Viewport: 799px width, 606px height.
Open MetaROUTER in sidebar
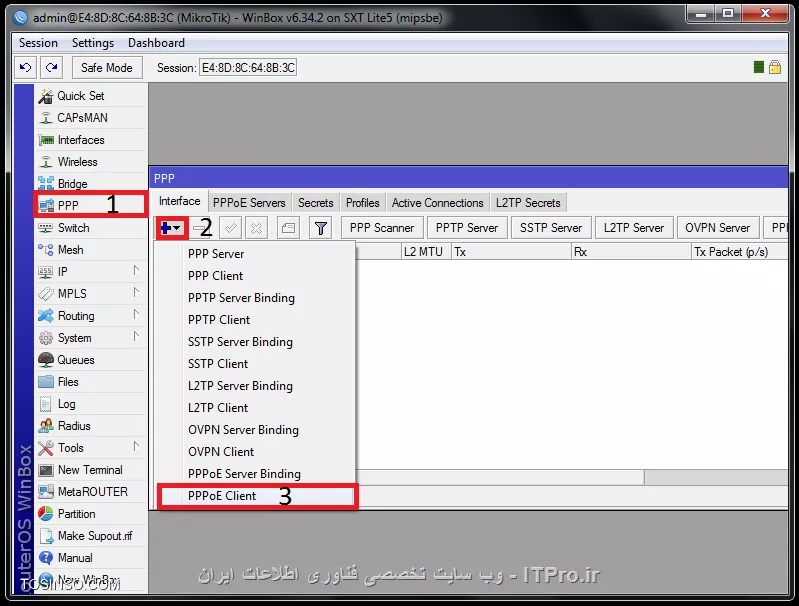point(91,492)
